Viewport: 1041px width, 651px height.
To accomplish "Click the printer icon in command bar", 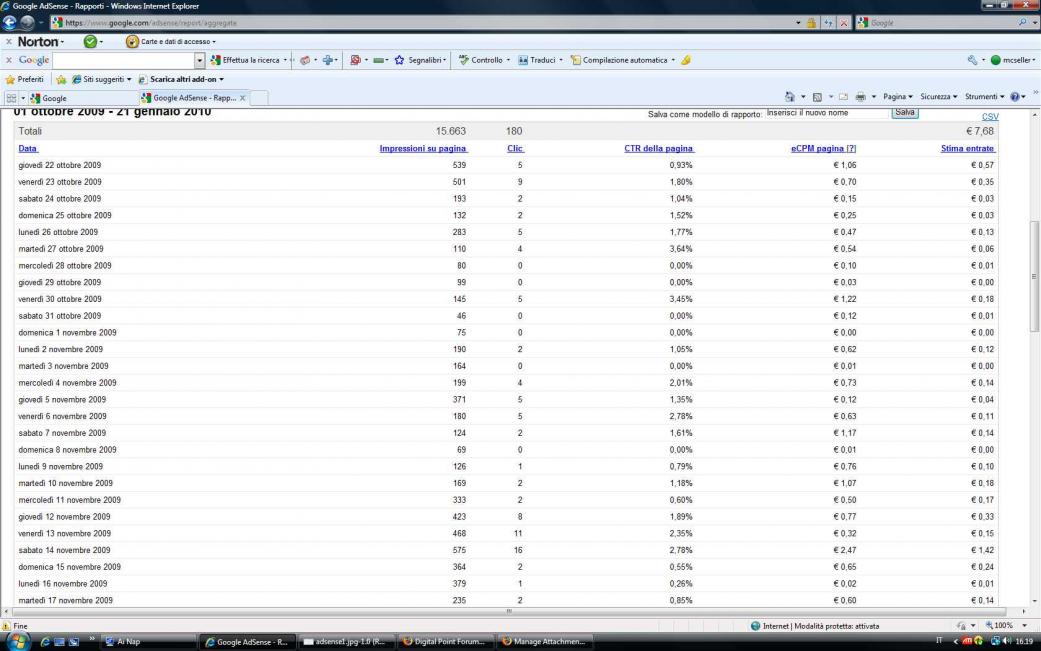I will (x=861, y=97).
